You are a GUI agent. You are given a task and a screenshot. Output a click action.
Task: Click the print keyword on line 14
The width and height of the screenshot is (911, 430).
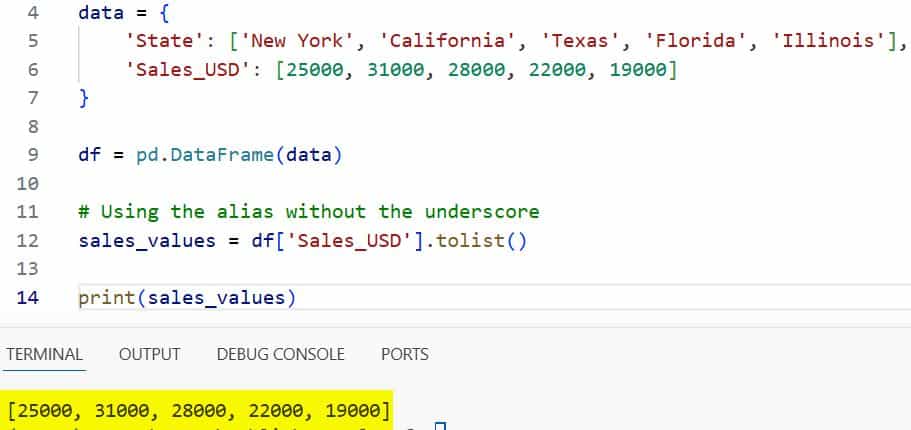tap(107, 298)
